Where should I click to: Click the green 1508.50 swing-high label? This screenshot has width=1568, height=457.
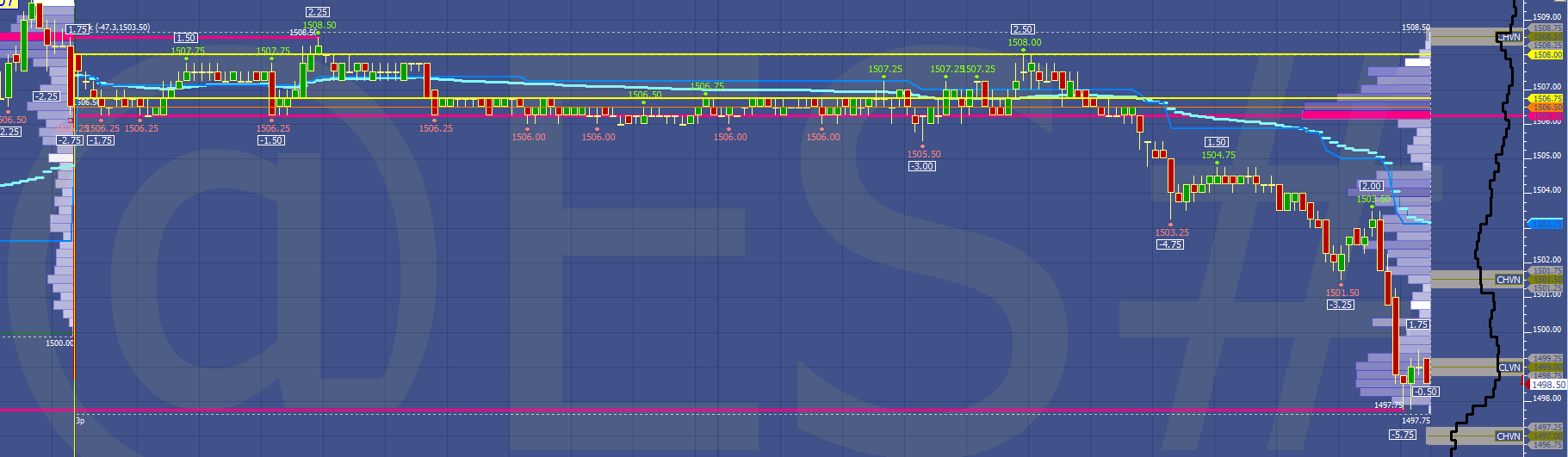click(319, 25)
